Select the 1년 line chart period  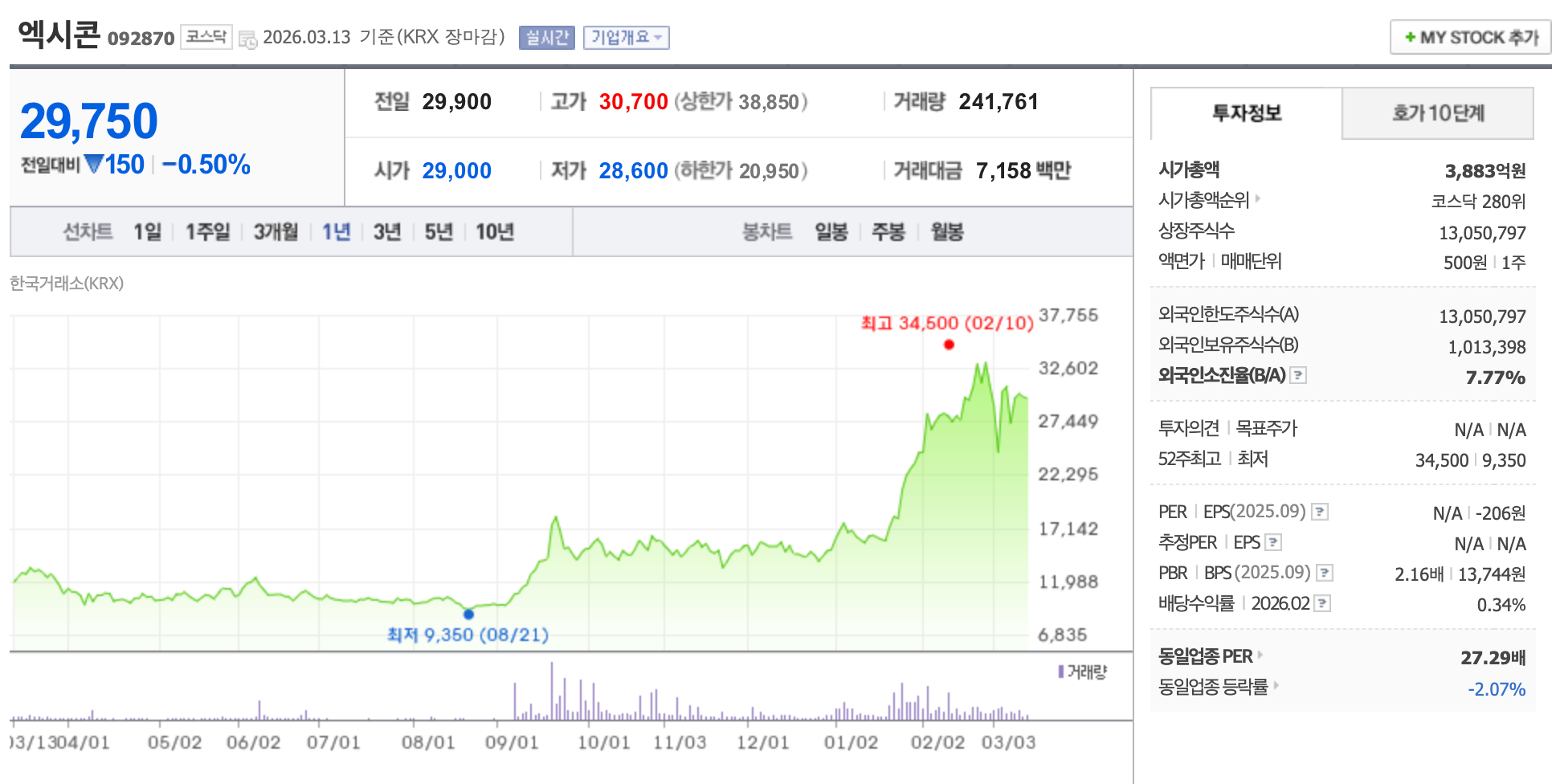coord(337,232)
